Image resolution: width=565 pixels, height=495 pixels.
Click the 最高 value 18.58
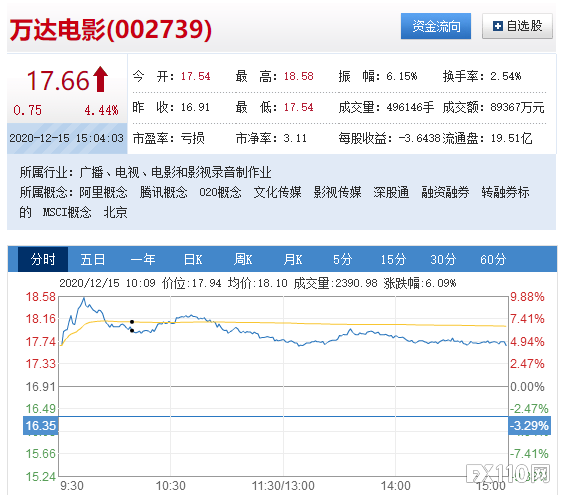pyautogui.click(x=298, y=76)
